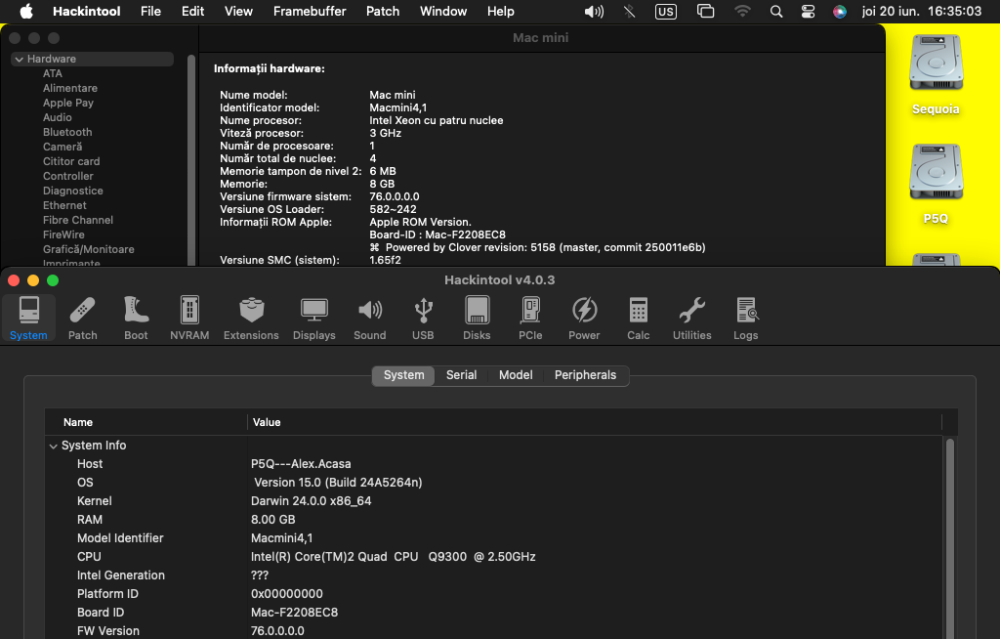Open the Boot section icon
Screen dimensions: 1000x639
point(136,318)
